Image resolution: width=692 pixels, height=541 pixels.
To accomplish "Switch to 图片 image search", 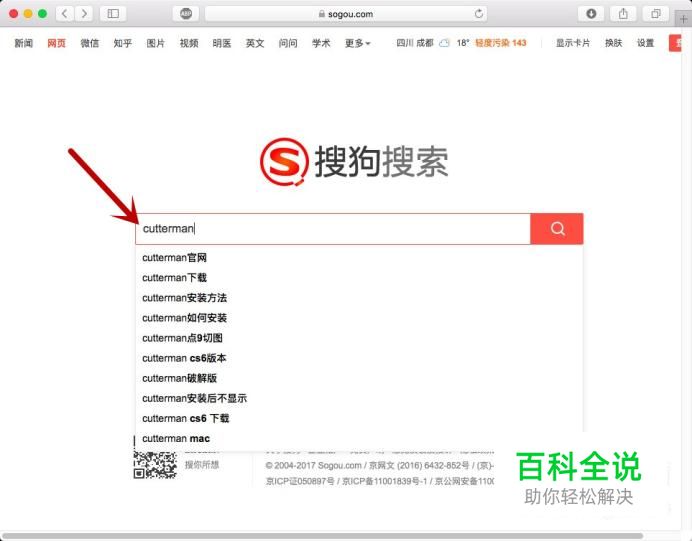I will [x=156, y=43].
